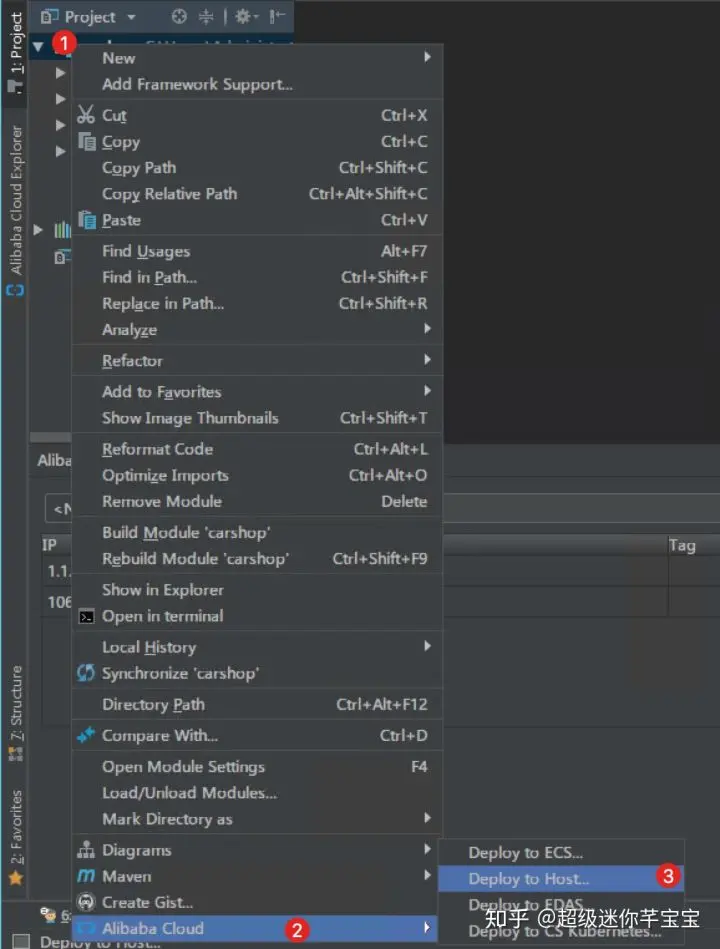The width and height of the screenshot is (720, 949).
Task: Click the External Libraries bar-chart icon
Action: click(62, 229)
